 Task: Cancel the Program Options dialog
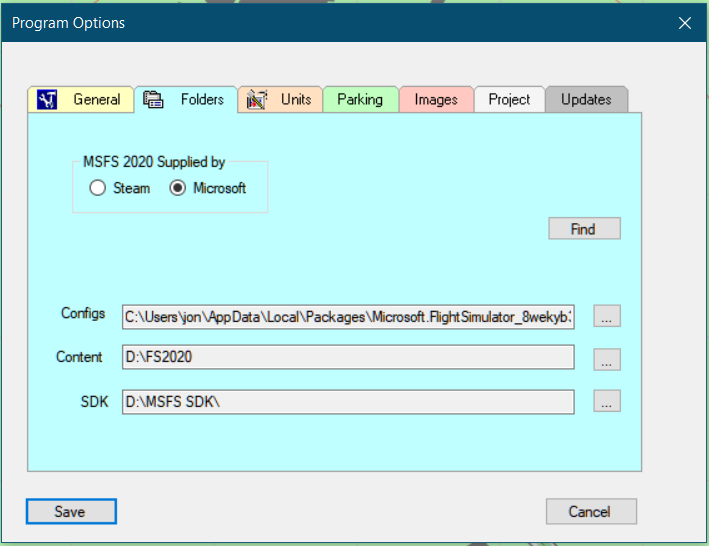click(x=591, y=512)
